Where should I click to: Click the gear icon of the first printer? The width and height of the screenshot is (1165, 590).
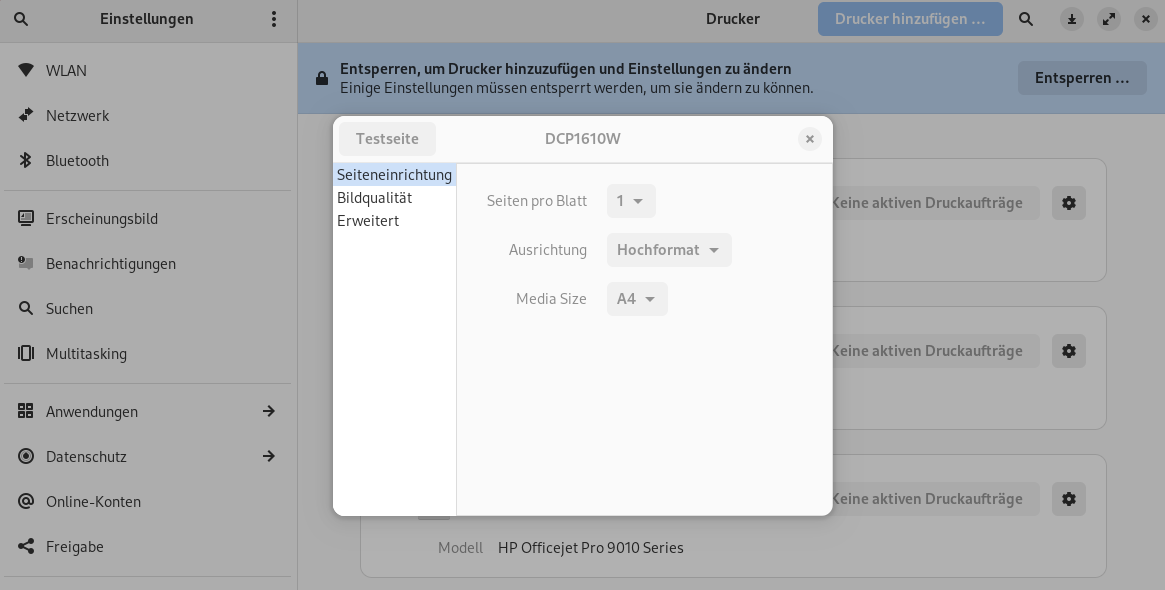pos(1069,203)
